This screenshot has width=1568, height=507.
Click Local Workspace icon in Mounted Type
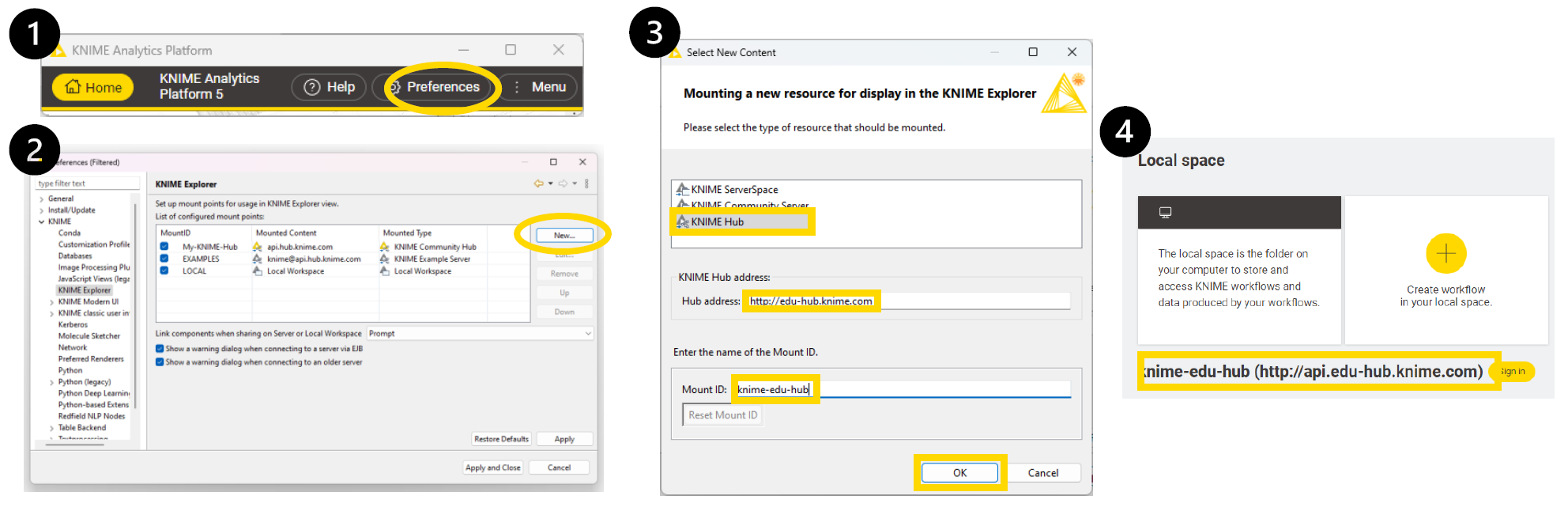click(385, 271)
